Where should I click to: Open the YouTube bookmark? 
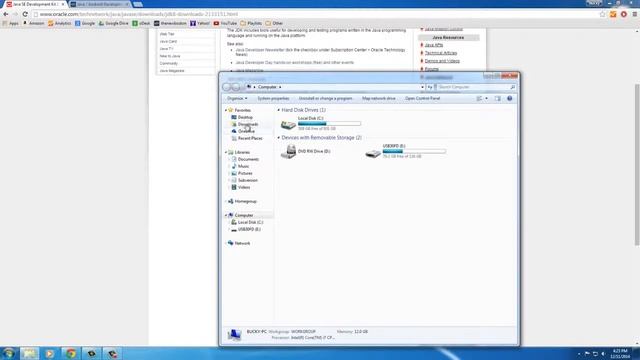tap(225, 23)
